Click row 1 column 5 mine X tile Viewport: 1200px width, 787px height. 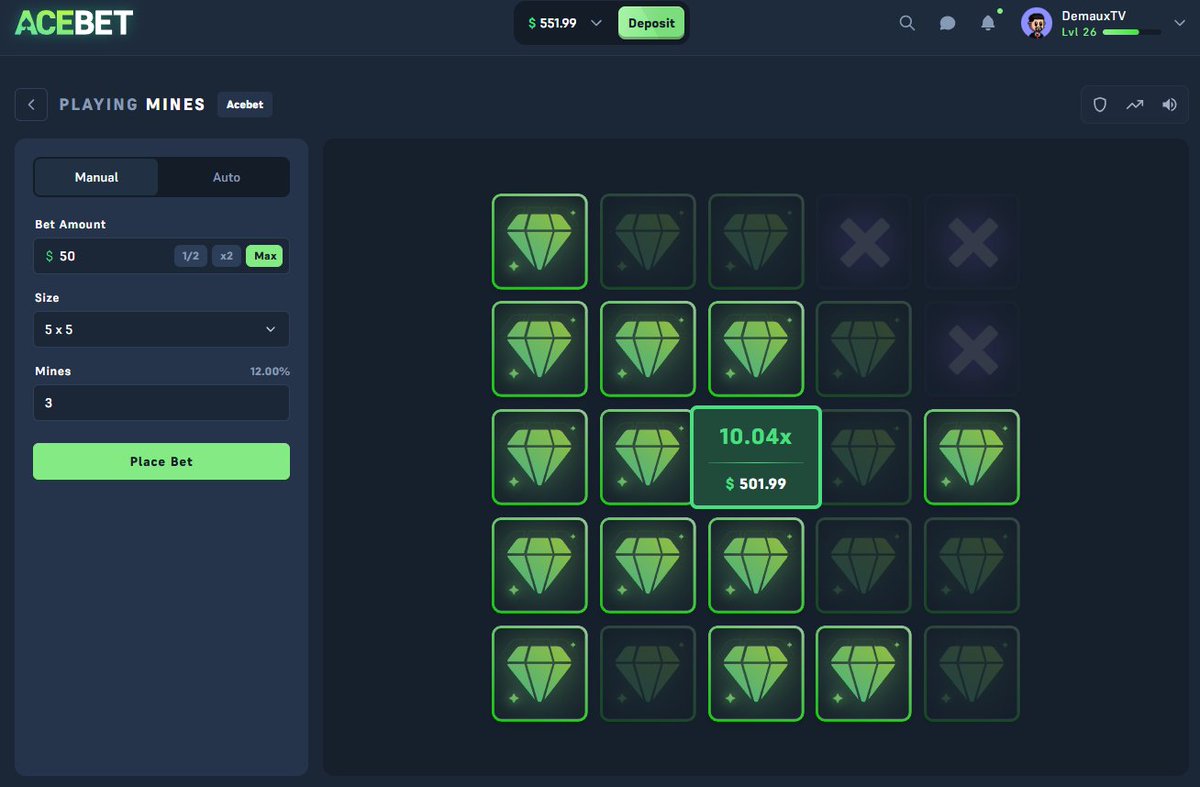(x=972, y=241)
